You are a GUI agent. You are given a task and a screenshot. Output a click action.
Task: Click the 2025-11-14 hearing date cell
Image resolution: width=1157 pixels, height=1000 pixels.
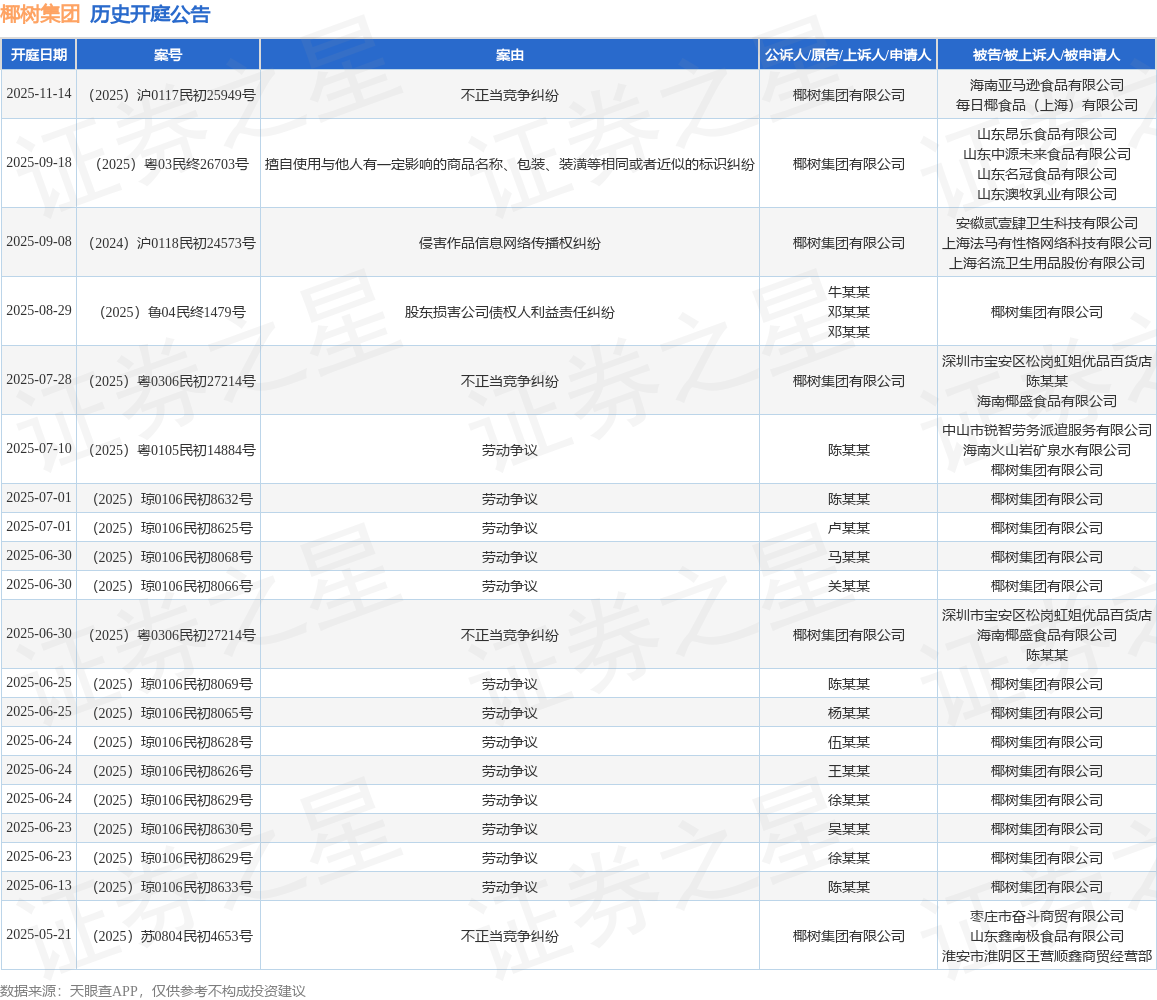coord(38,94)
